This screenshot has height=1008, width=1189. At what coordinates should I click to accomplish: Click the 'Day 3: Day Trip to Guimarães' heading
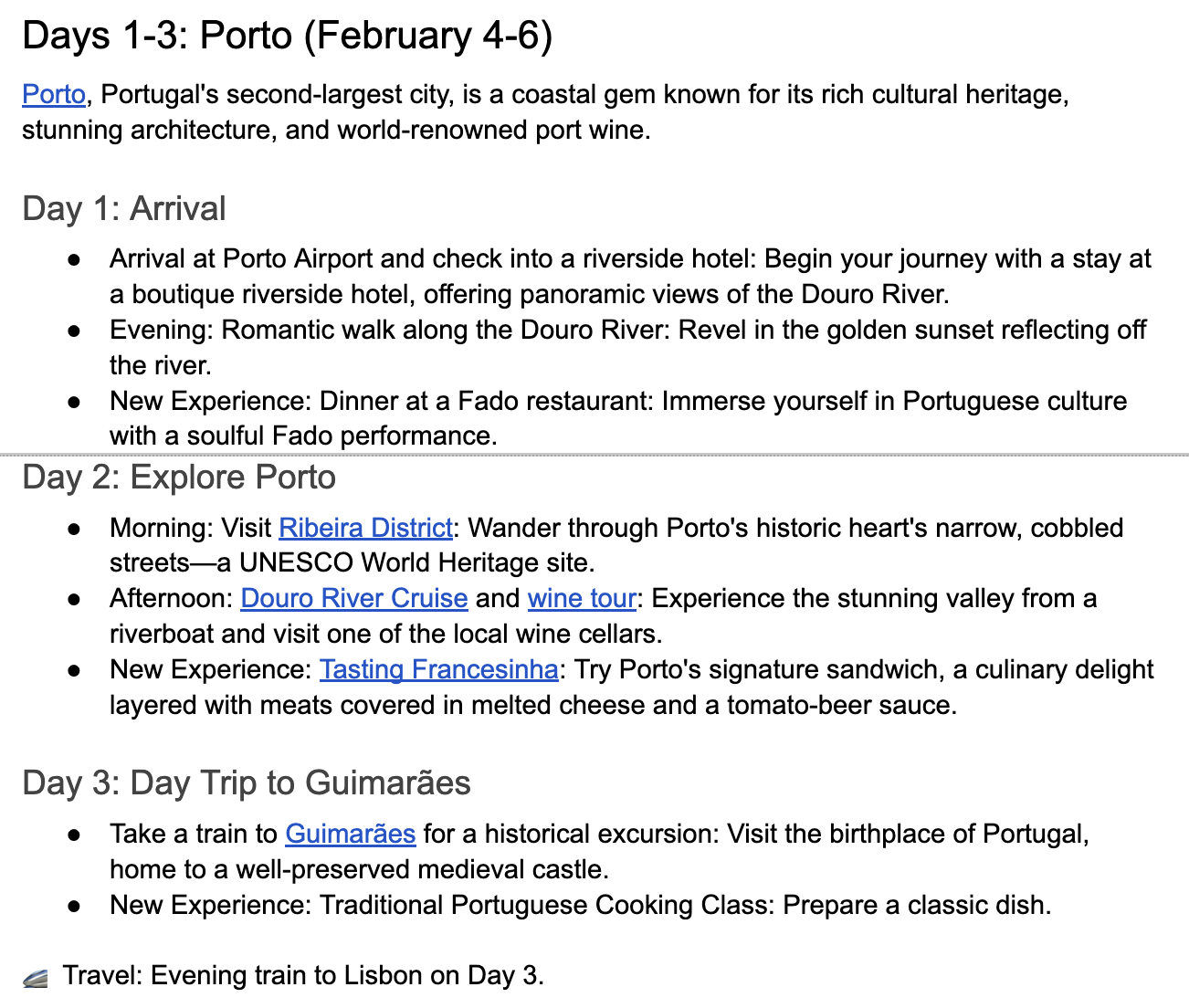coord(247,783)
